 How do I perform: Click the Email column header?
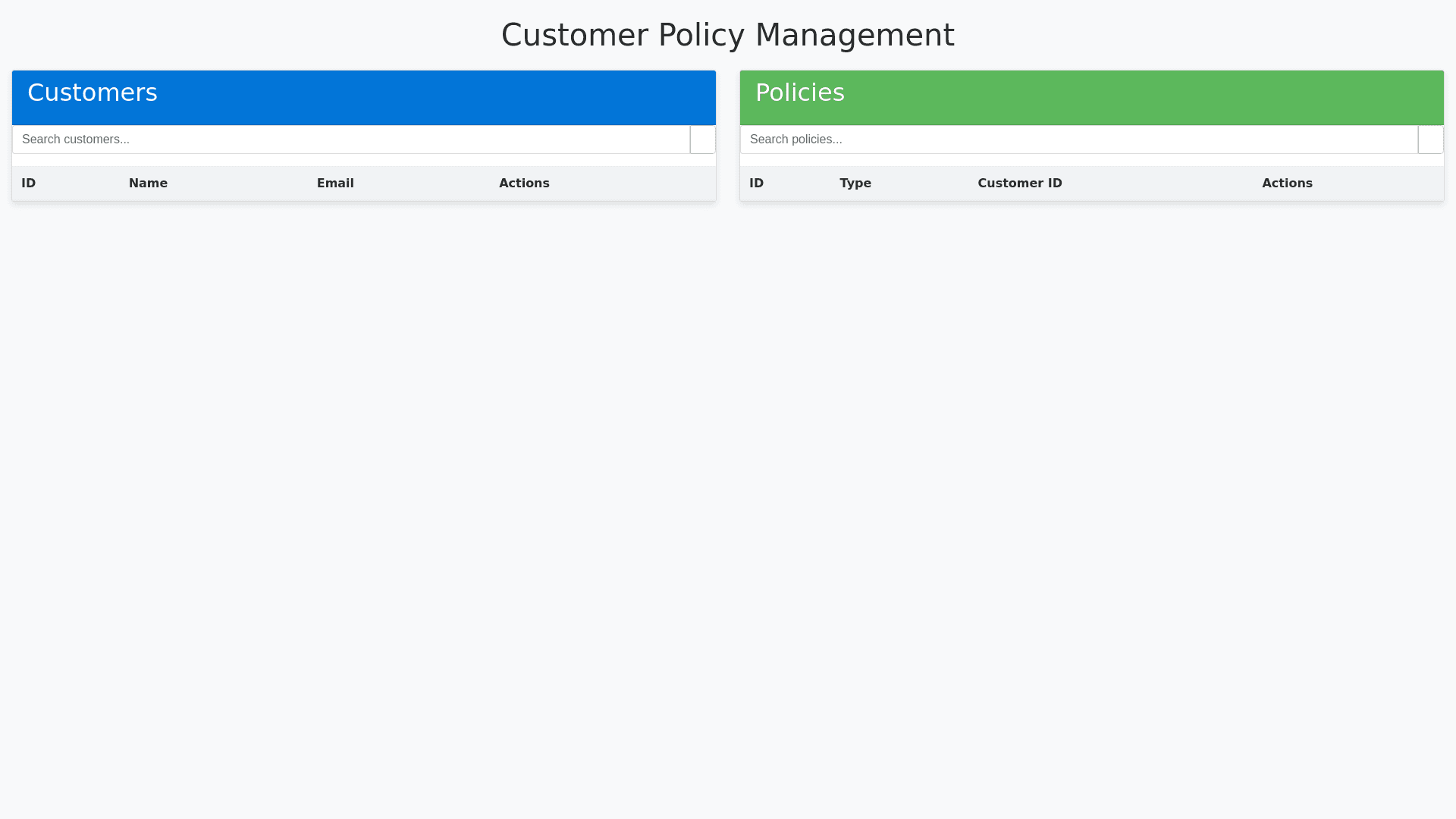point(335,184)
